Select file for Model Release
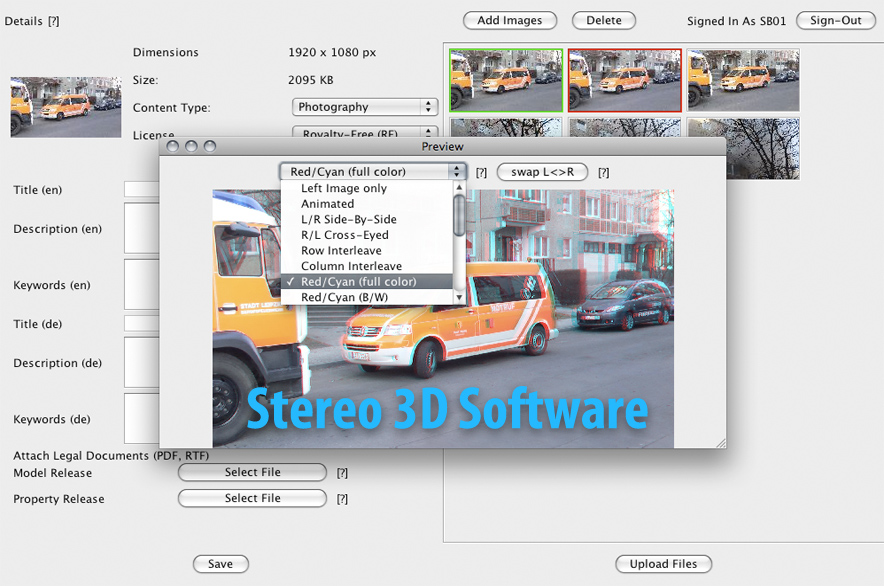 pos(252,472)
